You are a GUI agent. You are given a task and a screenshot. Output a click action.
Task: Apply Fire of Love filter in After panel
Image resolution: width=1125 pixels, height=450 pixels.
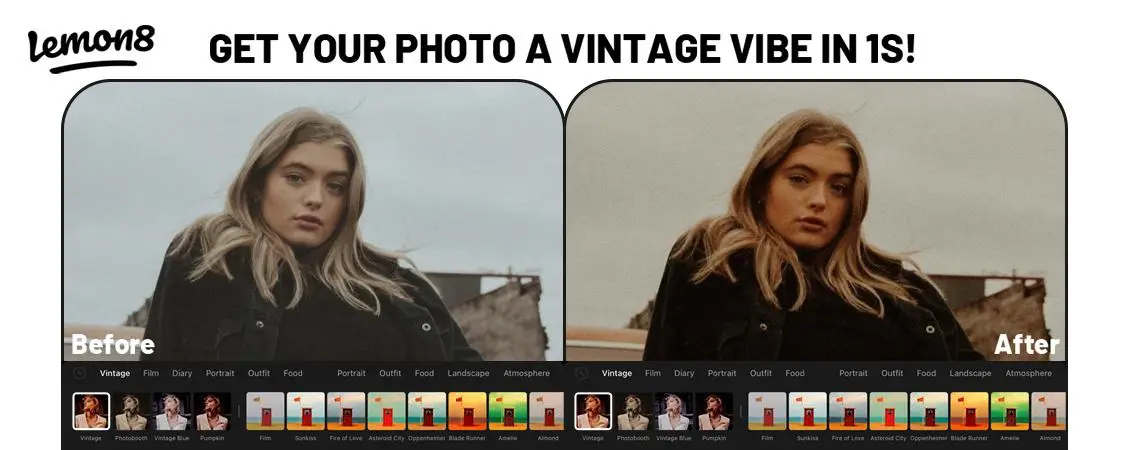click(x=847, y=411)
